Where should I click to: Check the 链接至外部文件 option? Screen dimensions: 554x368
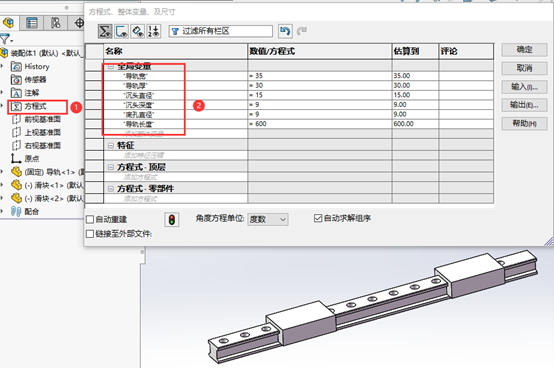tap(90, 234)
